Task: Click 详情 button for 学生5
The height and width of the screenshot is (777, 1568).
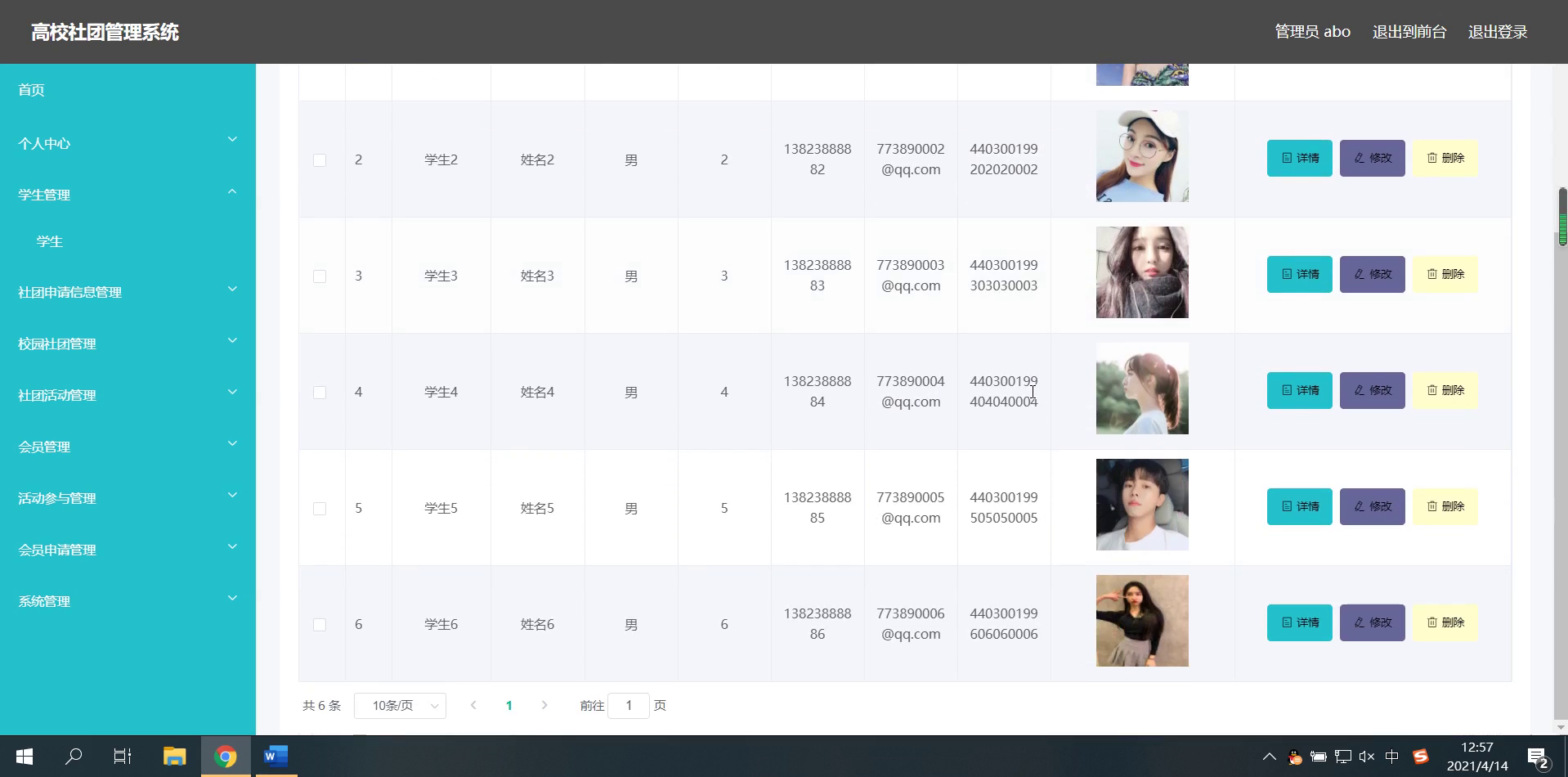Action: [x=1300, y=506]
